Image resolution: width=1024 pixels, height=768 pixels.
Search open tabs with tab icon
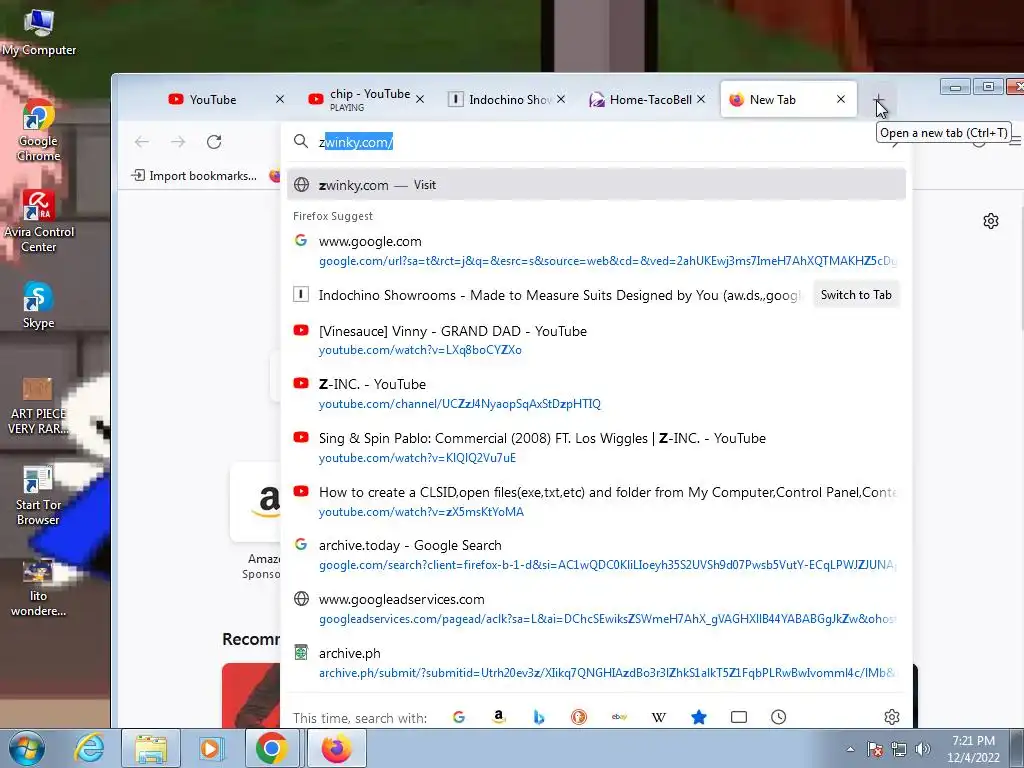click(x=739, y=717)
